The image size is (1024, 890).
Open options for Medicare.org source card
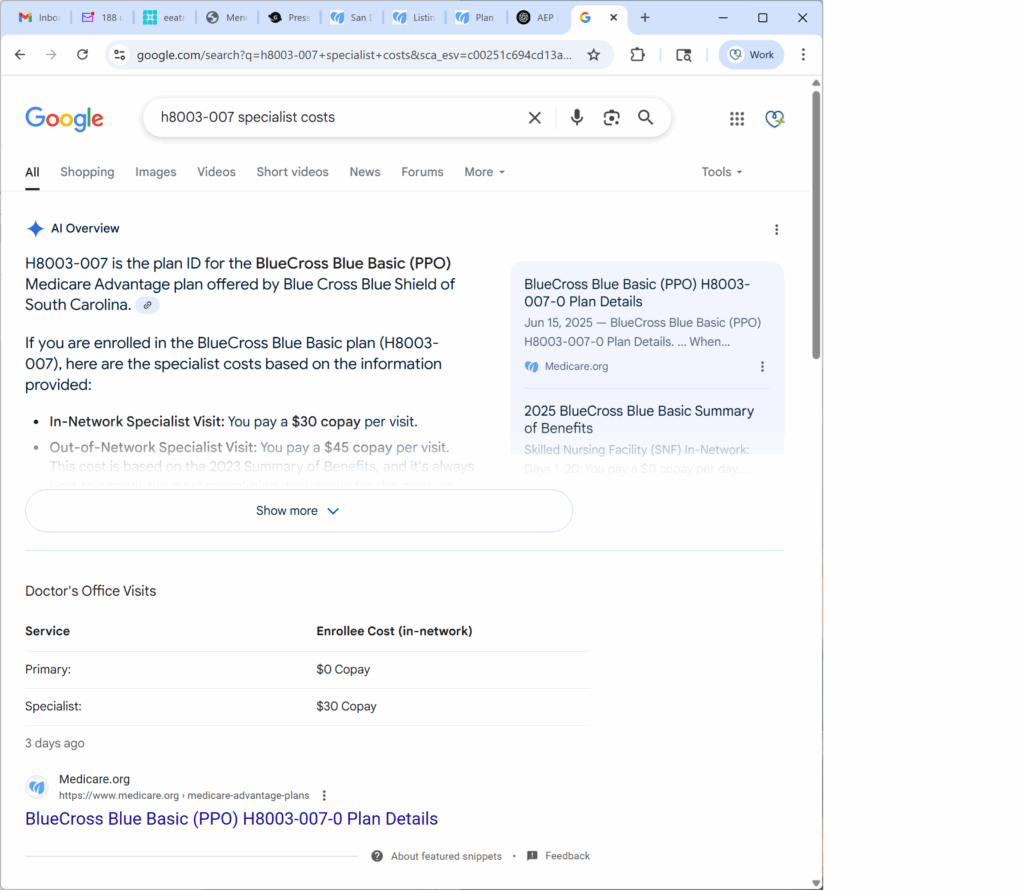[762, 367]
